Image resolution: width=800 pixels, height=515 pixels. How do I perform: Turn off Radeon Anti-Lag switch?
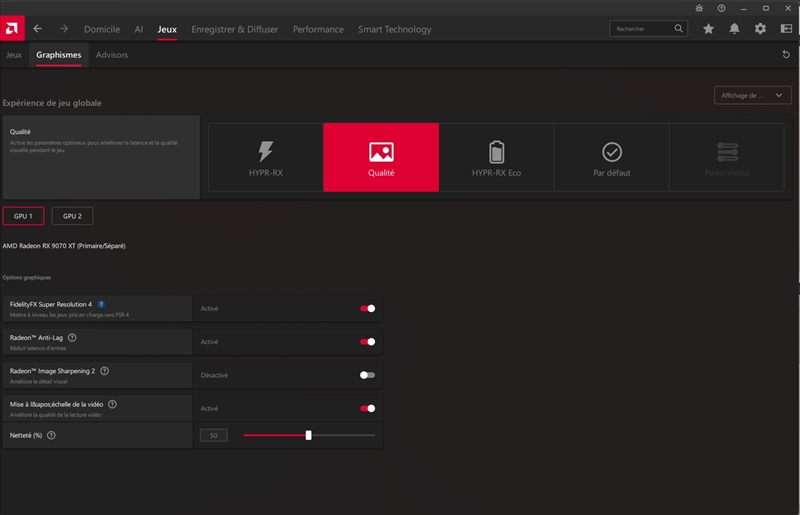(367, 342)
